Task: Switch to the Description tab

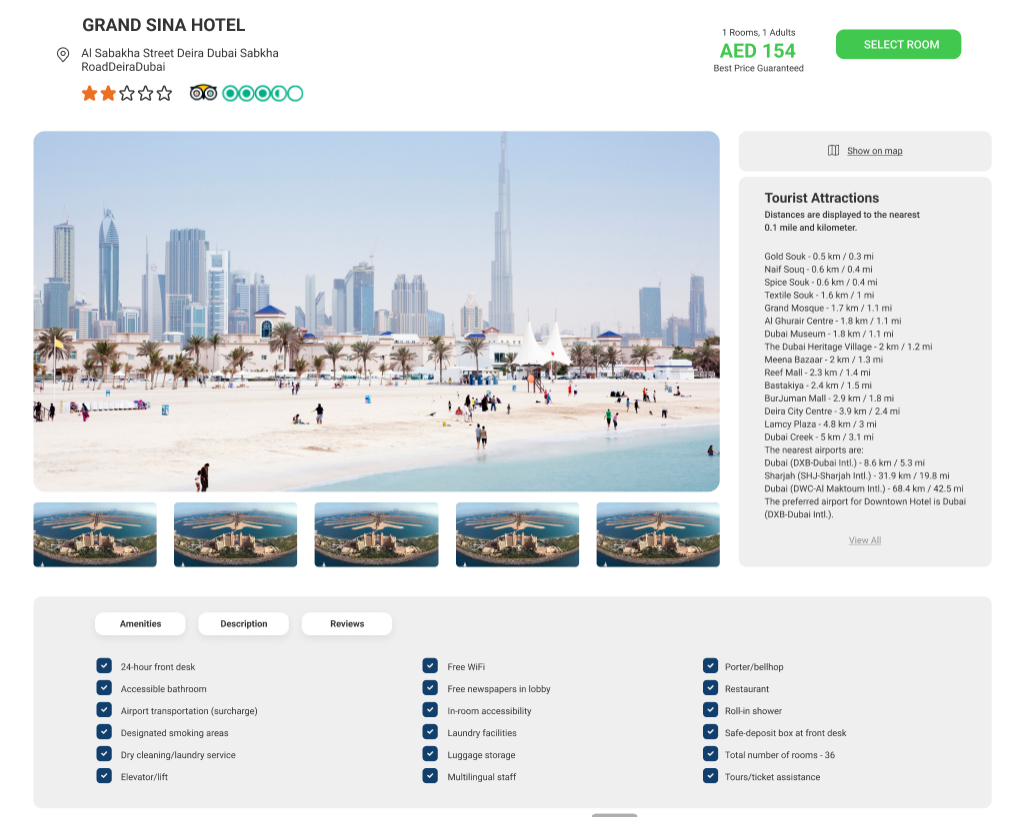Action: coord(244,624)
